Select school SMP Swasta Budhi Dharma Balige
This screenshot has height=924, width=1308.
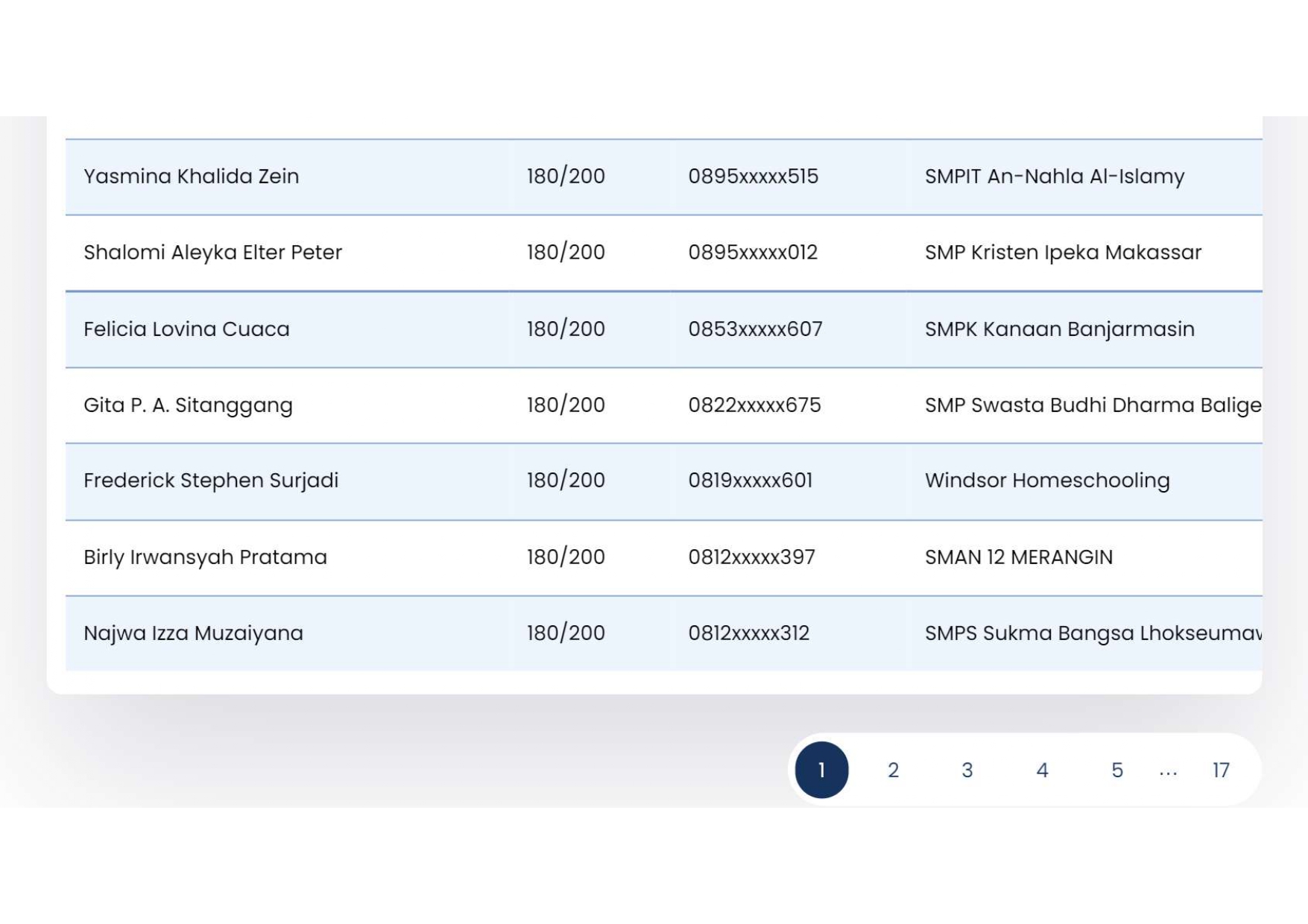pyautogui.click(x=1093, y=405)
